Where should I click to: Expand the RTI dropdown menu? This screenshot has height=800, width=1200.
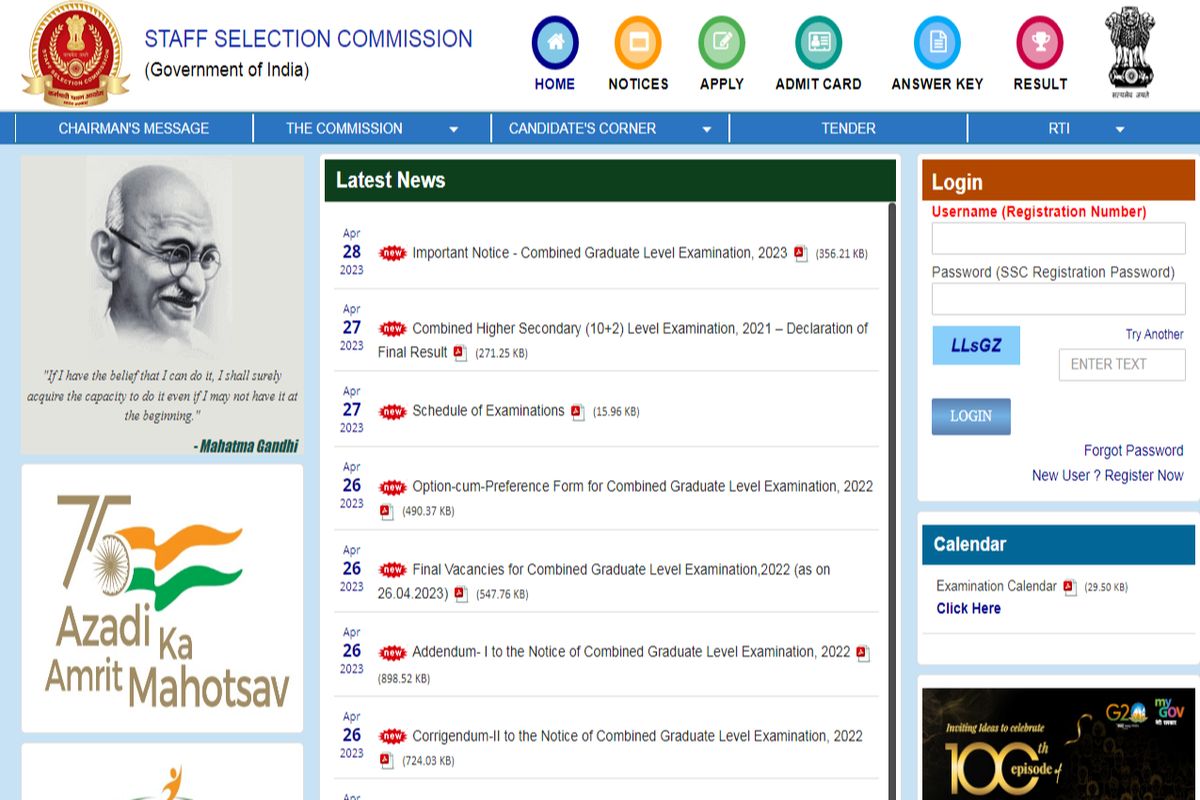1085,128
